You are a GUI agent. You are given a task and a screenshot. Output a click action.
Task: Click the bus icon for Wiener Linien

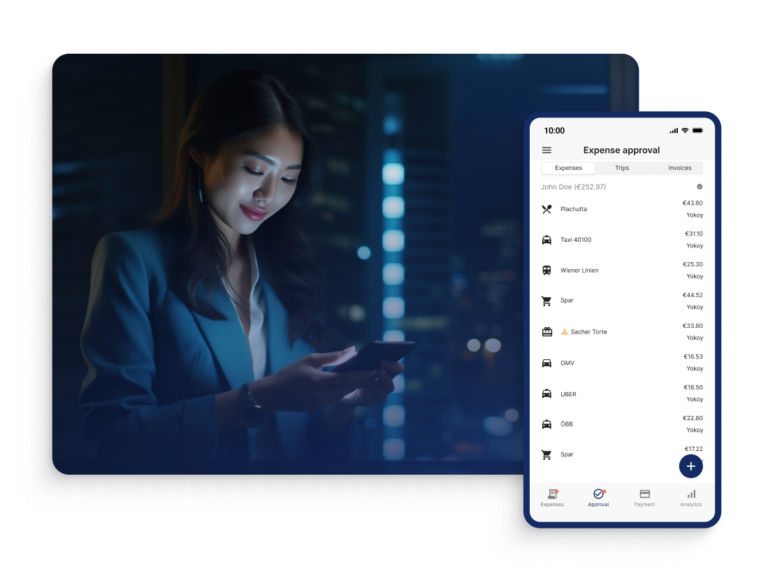(x=547, y=270)
